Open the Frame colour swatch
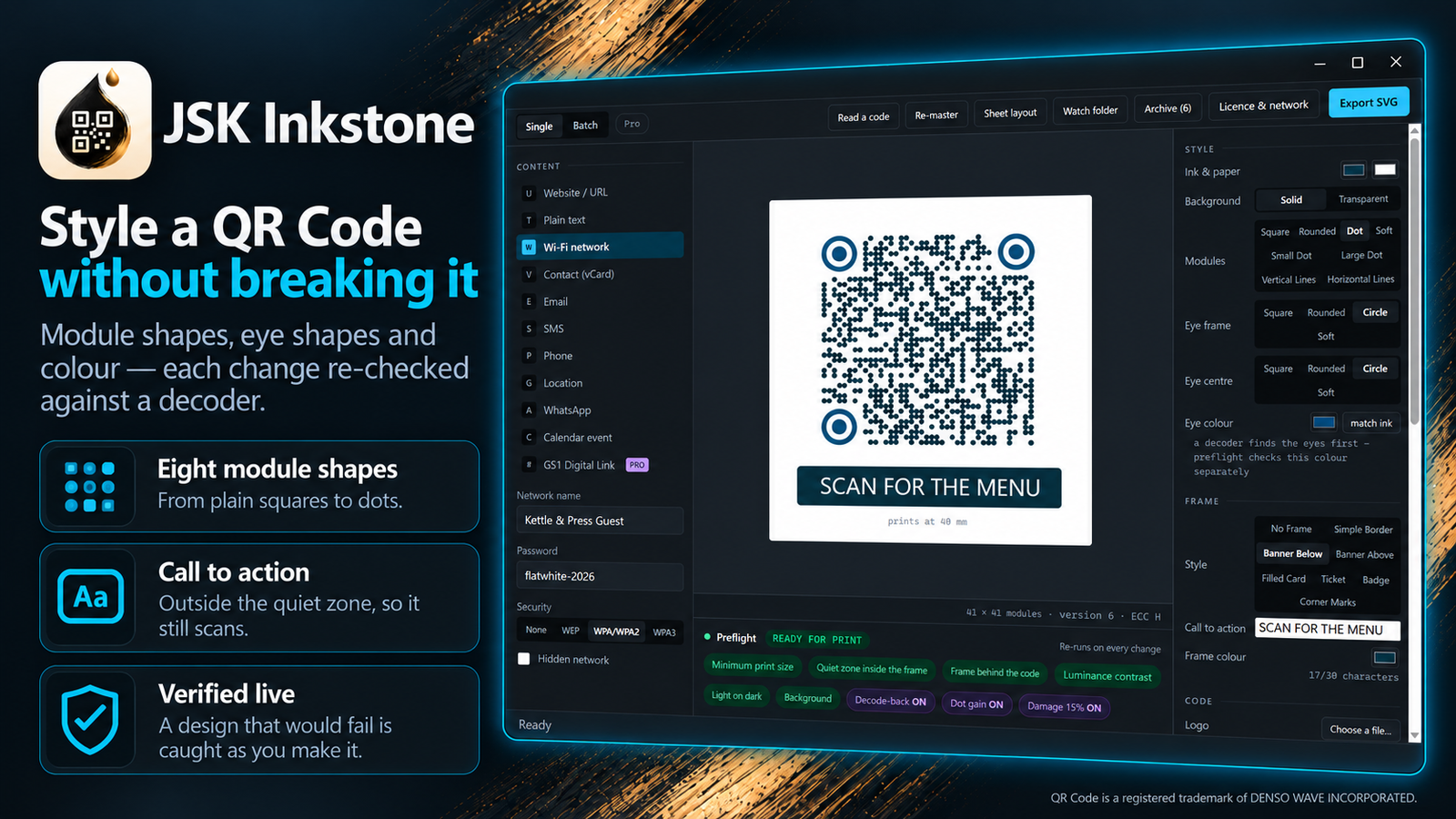The height and width of the screenshot is (819, 1456). click(1384, 657)
